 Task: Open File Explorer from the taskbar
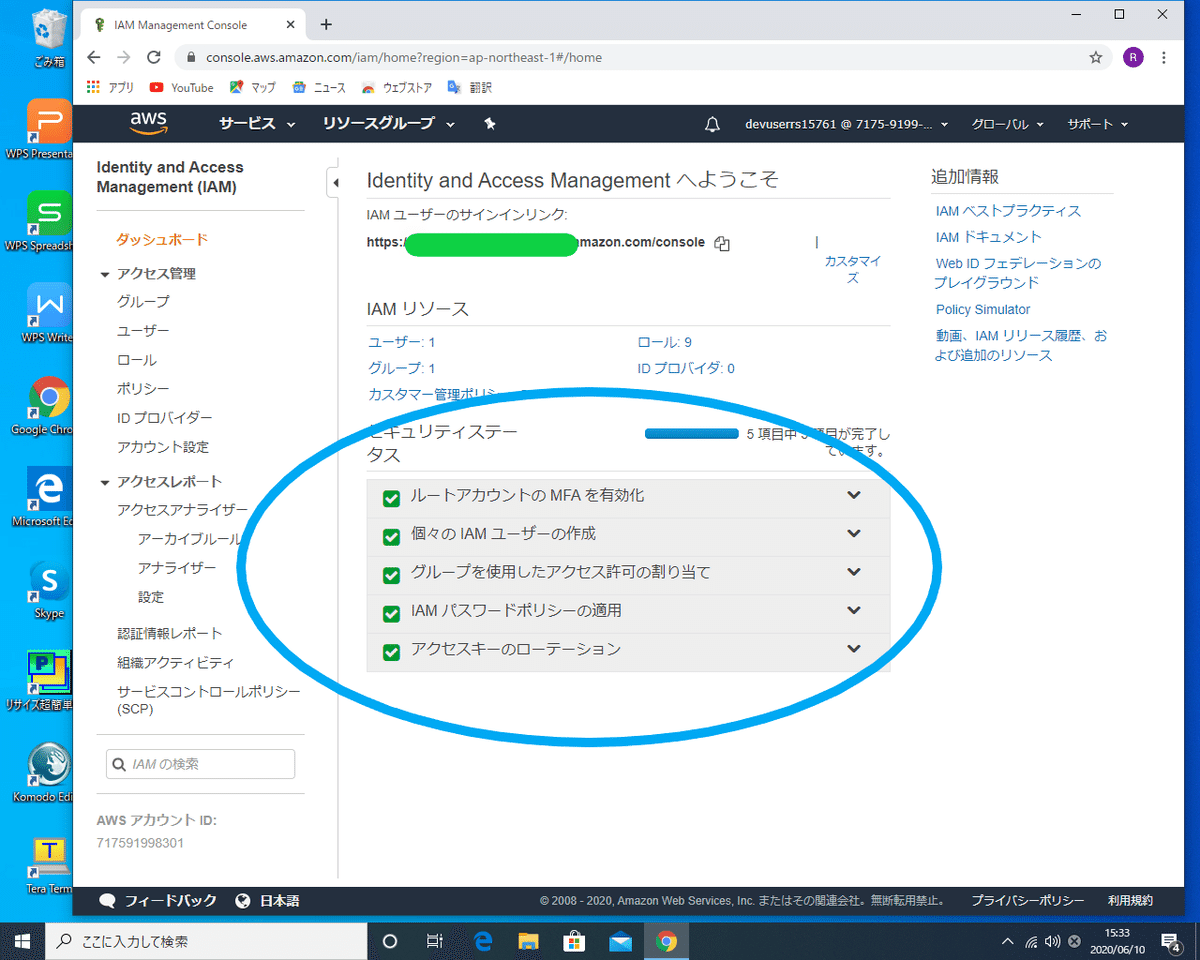528,941
